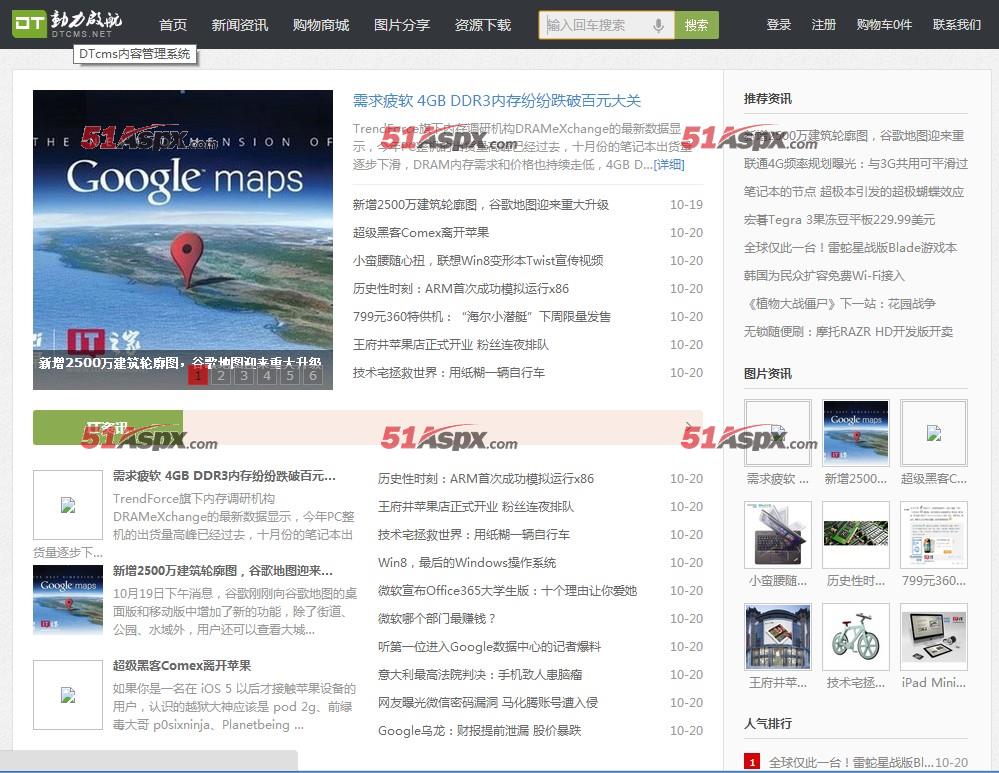Open 宏碁Tegra 3果冻豆平板 recommended article
Screen dimensions: 999x773
[839, 220]
